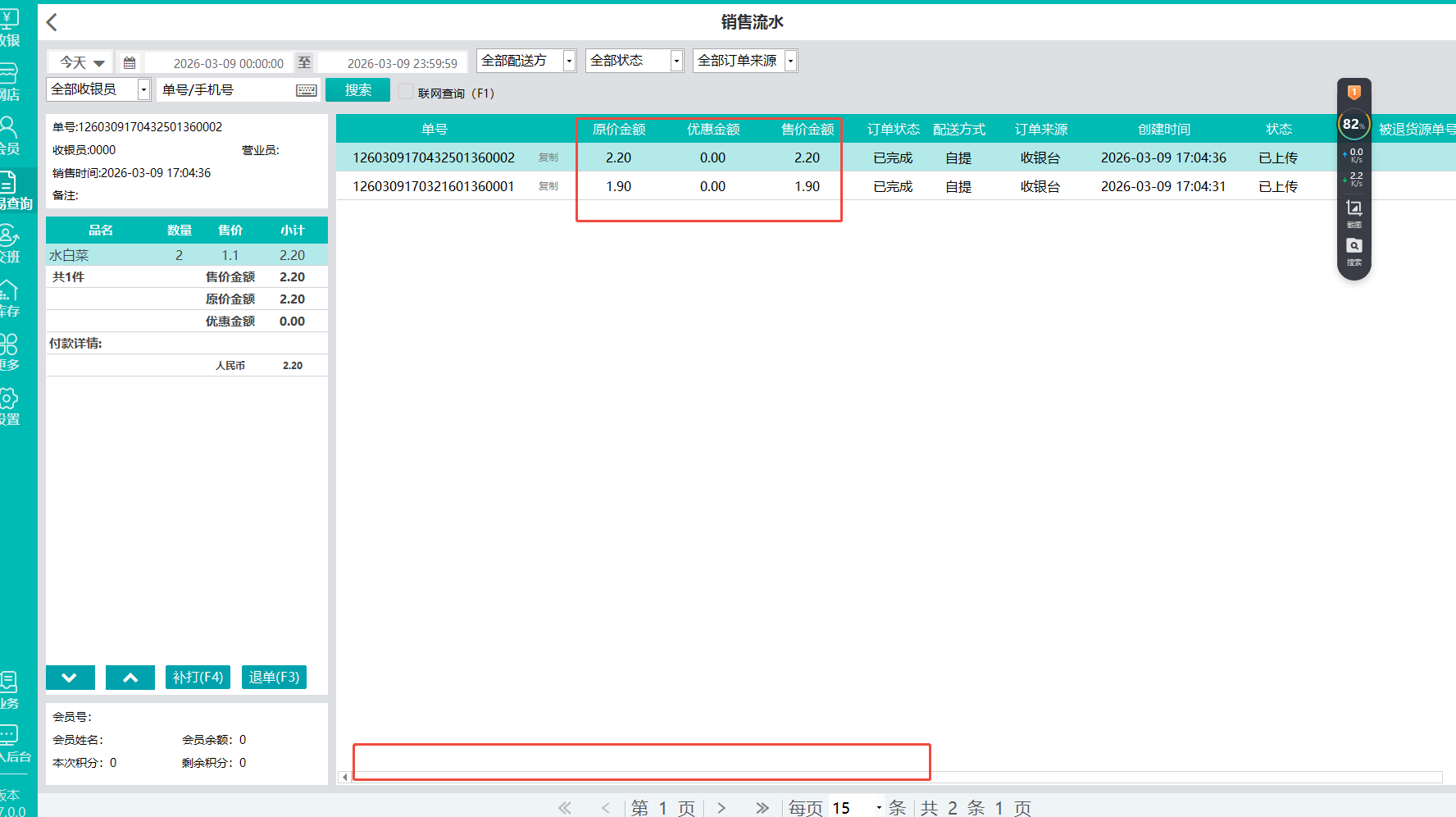This screenshot has height=817, width=1456.
Task: Sort by the 订单状态 column header
Action: click(894, 129)
